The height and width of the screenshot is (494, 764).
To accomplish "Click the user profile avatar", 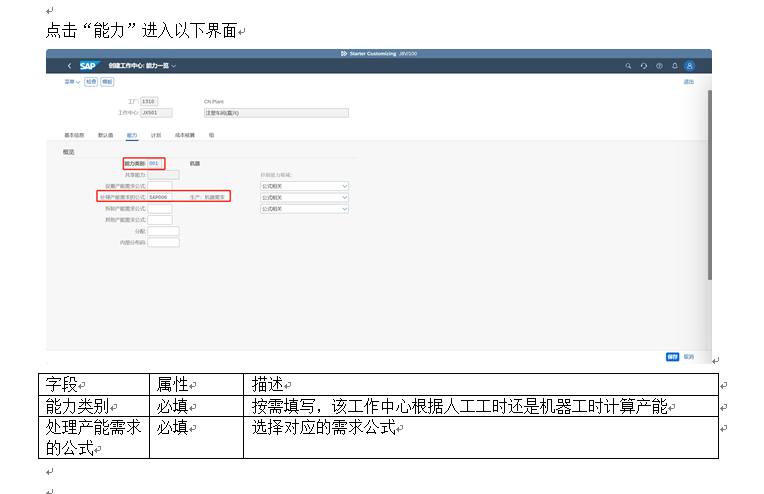I will (x=689, y=66).
